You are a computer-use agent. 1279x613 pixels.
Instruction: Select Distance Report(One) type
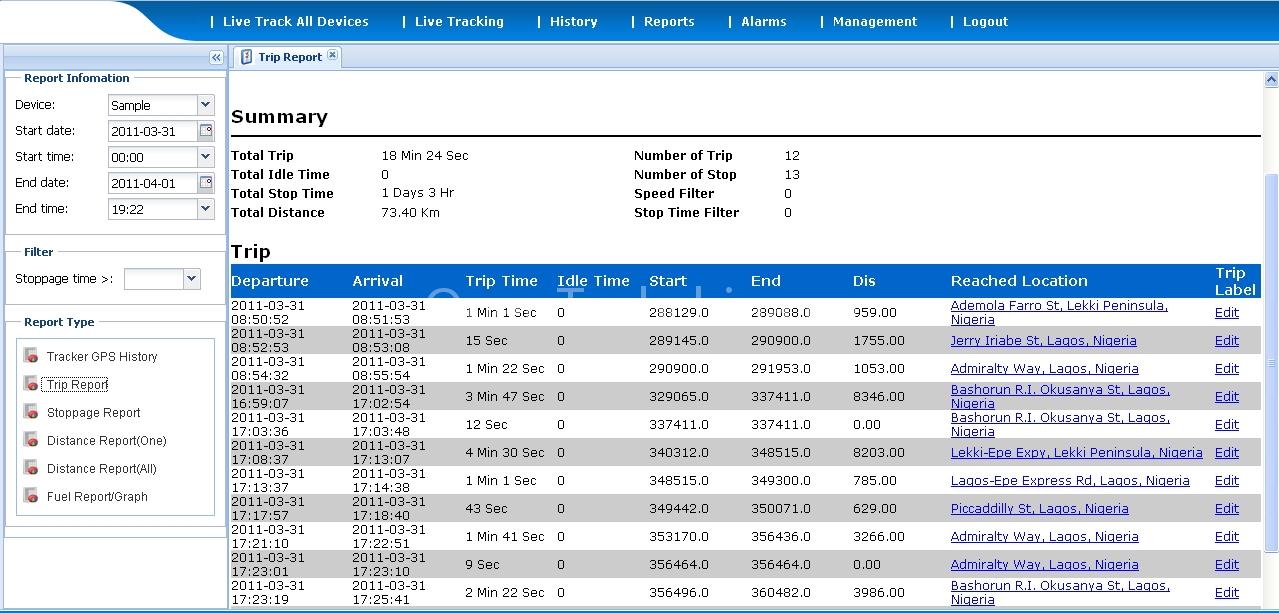(x=106, y=440)
